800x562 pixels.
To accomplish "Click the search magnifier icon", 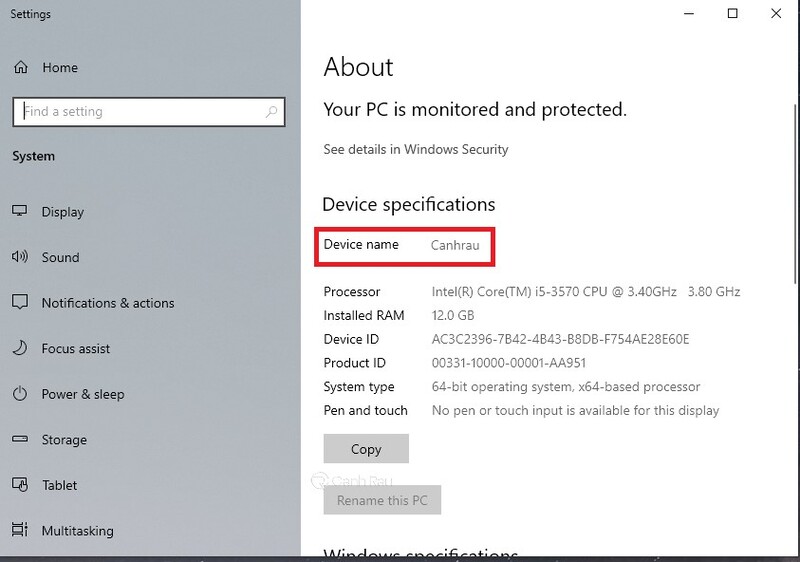I will point(271,111).
